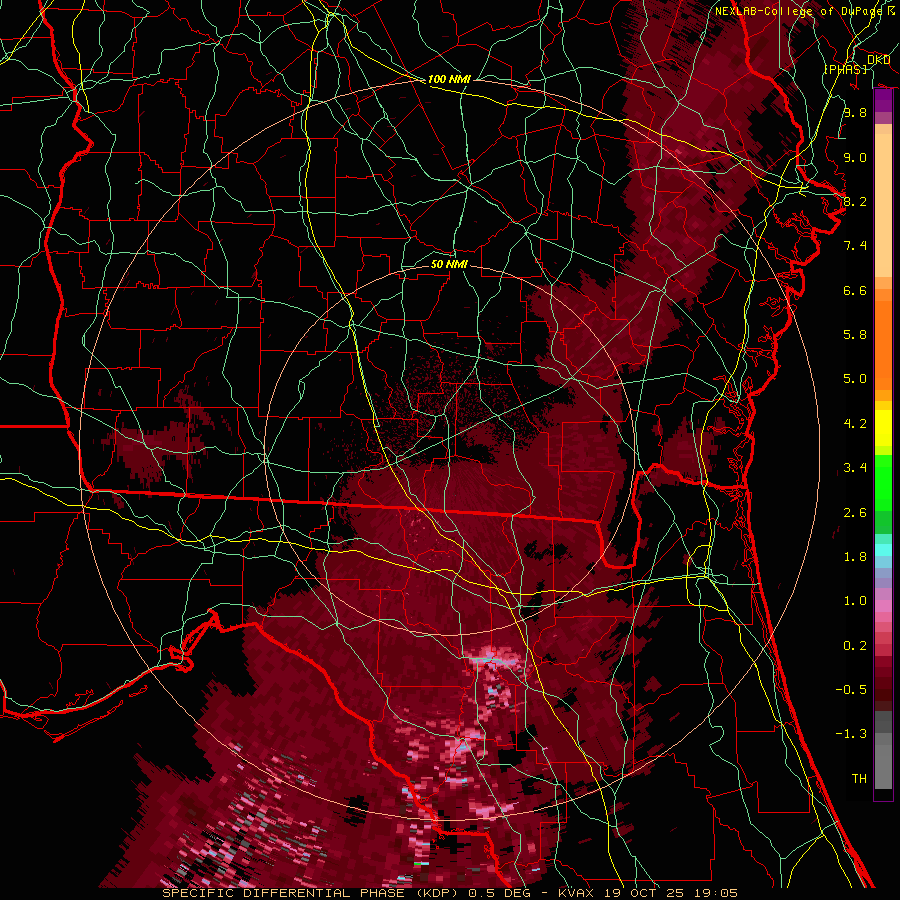Click the 3.4 scale value
Screen dimensions: 900x900
[855, 468]
